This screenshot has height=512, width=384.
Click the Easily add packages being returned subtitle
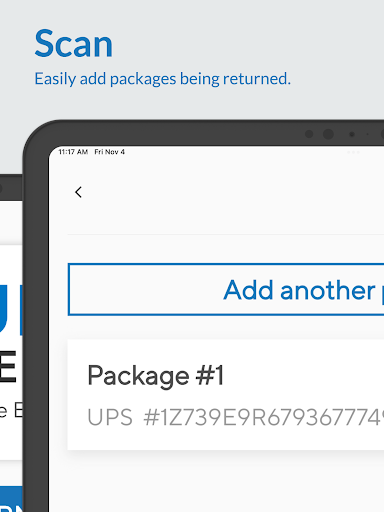point(163,79)
